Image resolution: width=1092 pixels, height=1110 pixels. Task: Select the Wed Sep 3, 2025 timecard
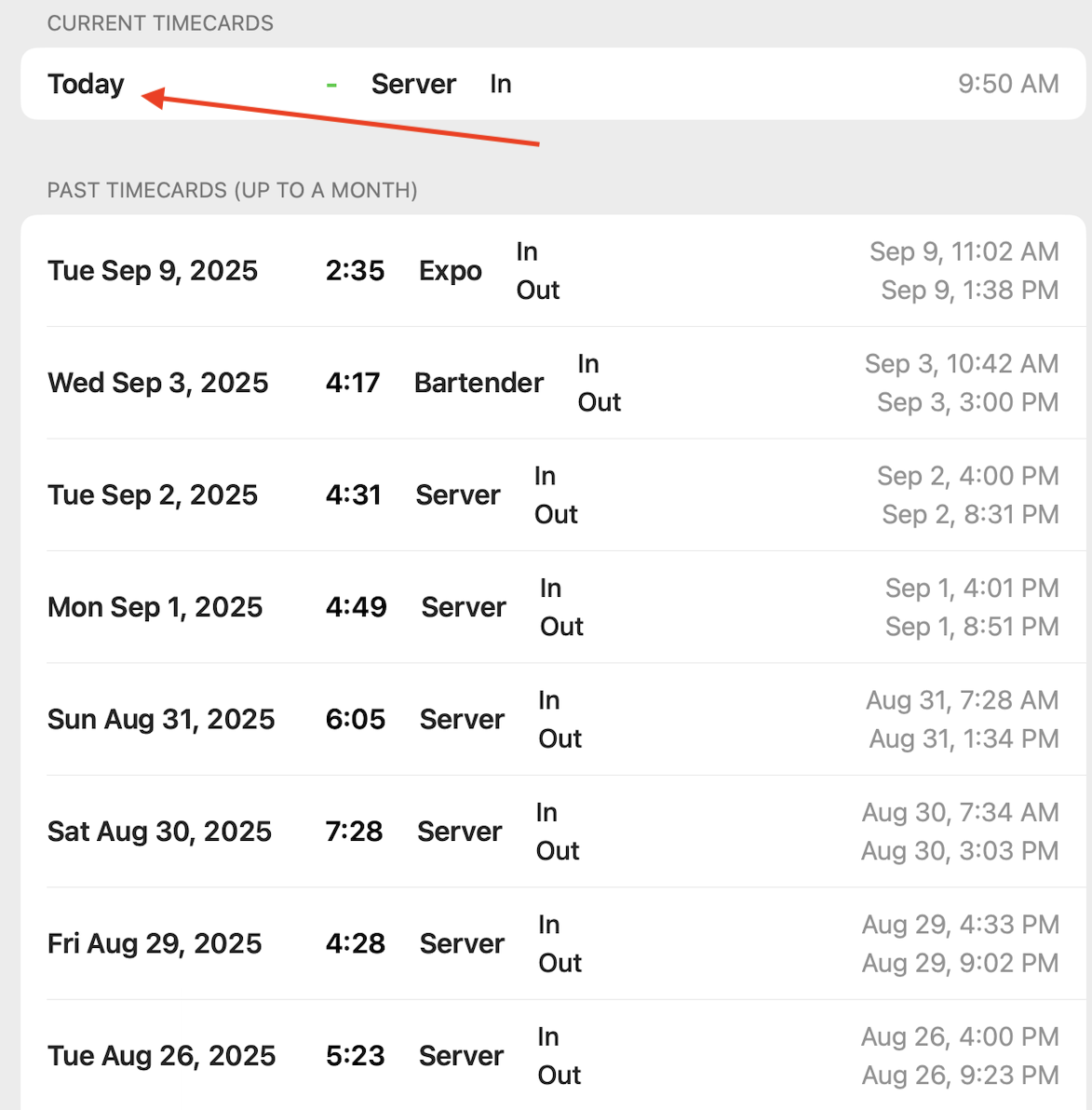(157, 383)
